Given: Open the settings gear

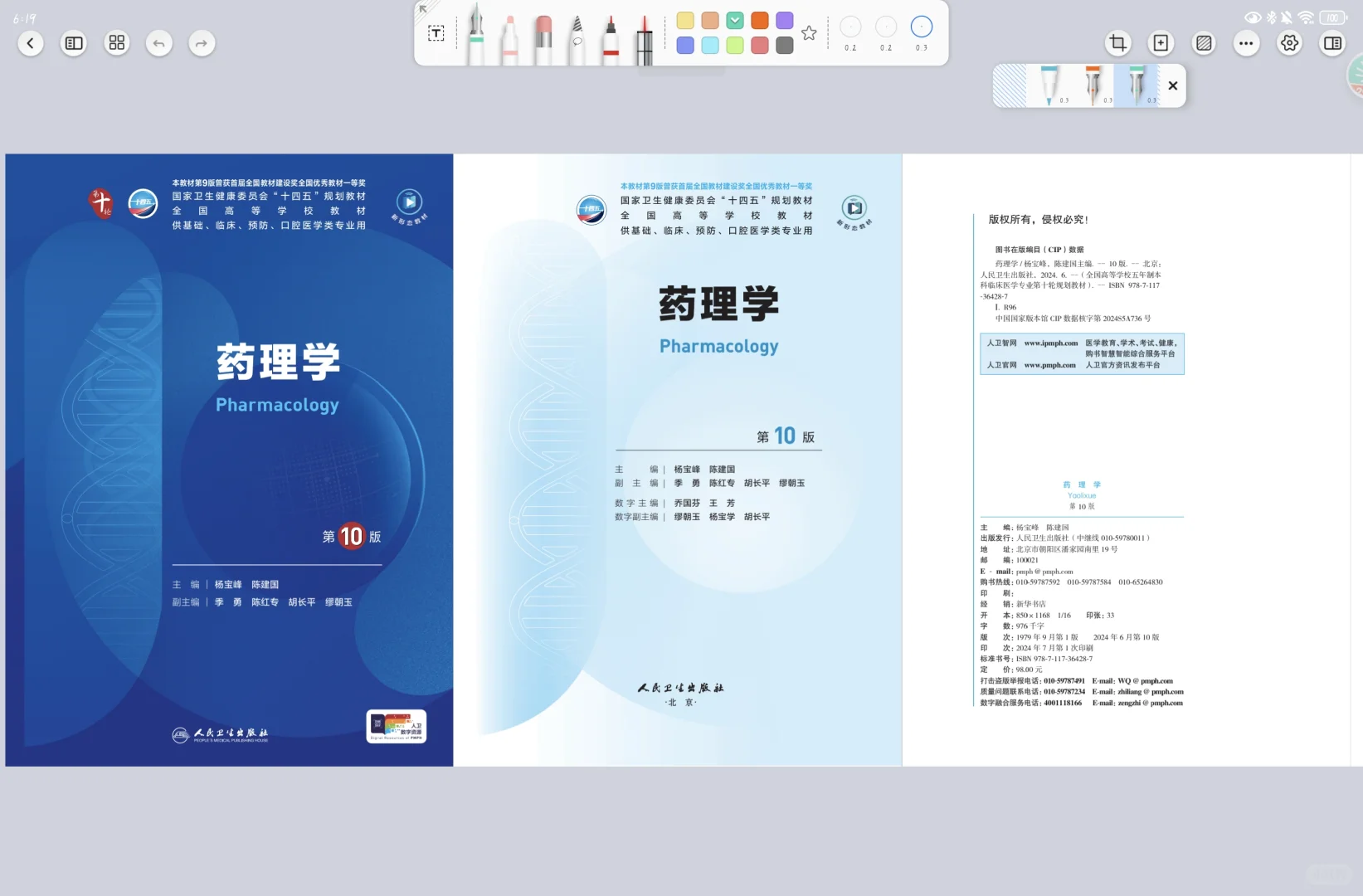Looking at the screenshot, I should [x=1289, y=43].
